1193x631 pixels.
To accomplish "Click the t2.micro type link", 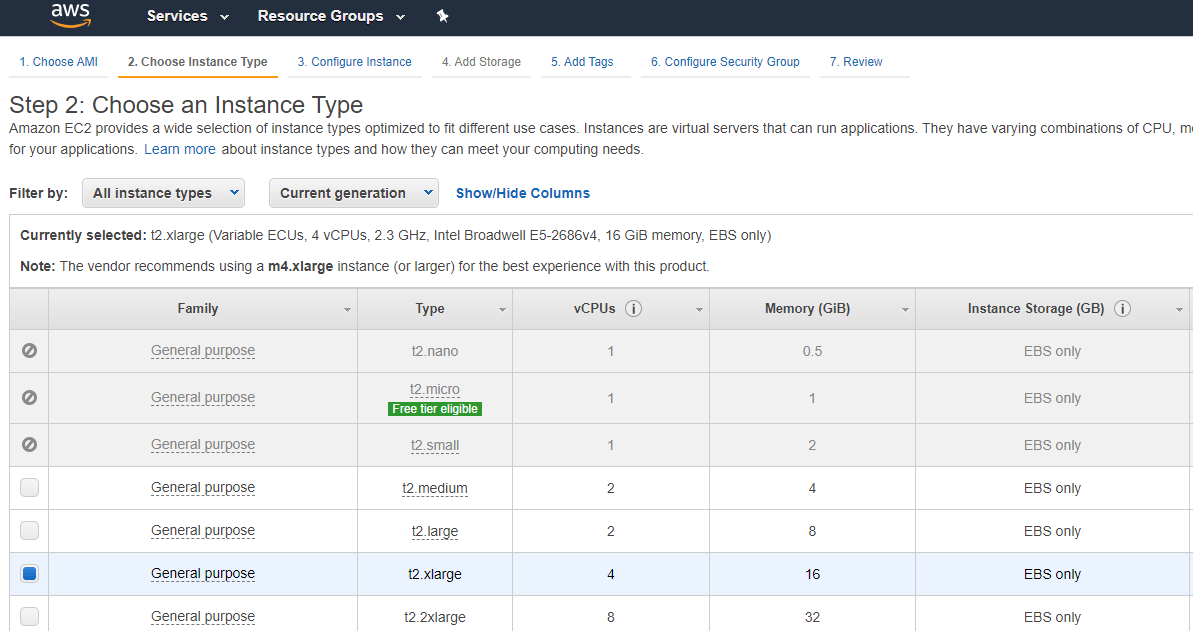I will click(x=435, y=390).
